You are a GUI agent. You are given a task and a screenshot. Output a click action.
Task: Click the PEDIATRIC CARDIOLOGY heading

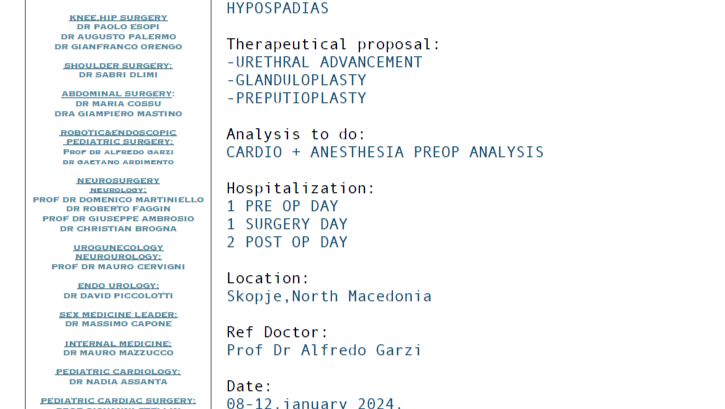(x=118, y=372)
